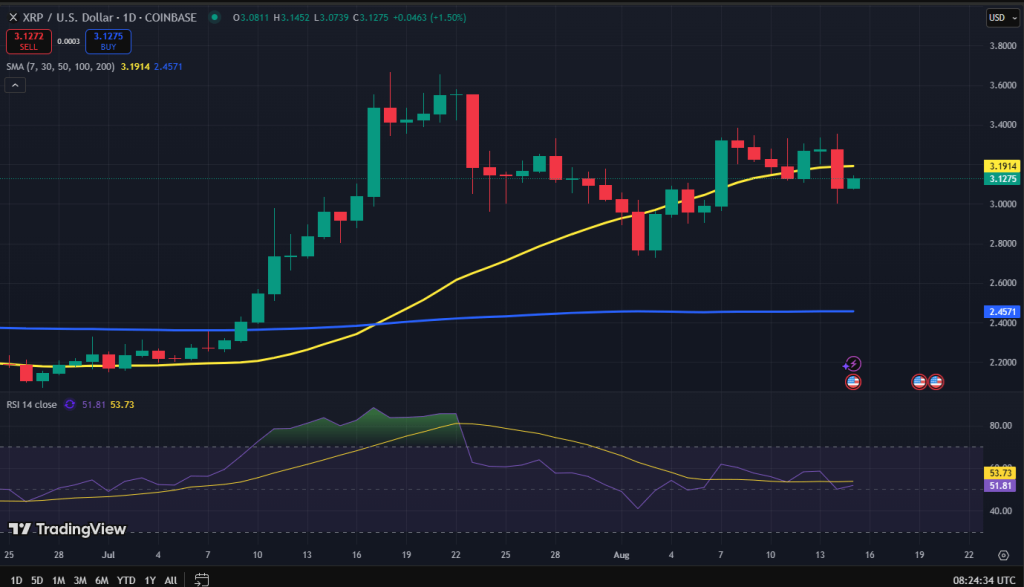Viewport: 1024px width, 587px height.
Task: Open the USD currency dropdown
Action: pyautogui.click(x=1001, y=16)
